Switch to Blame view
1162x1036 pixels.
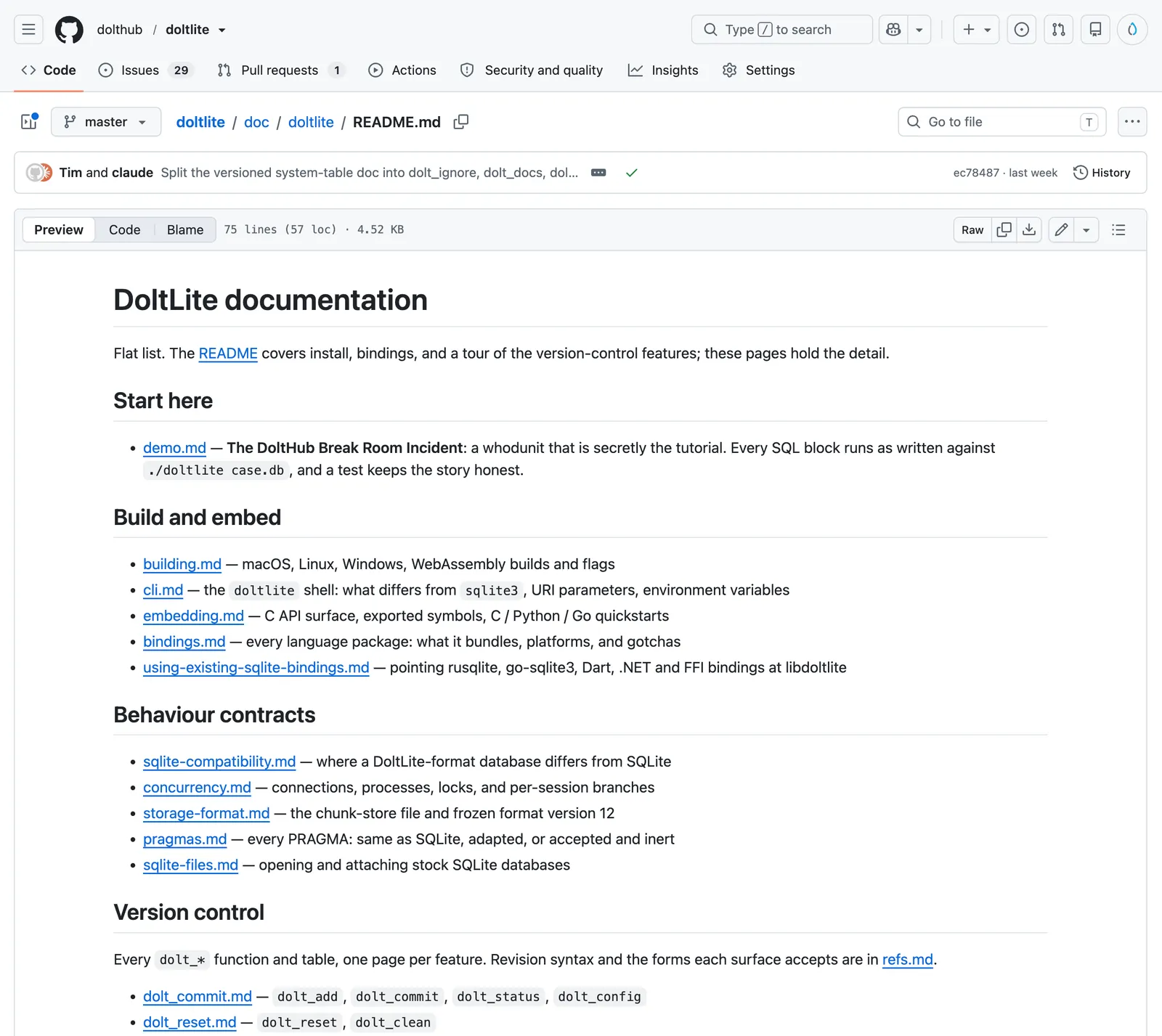click(x=185, y=230)
